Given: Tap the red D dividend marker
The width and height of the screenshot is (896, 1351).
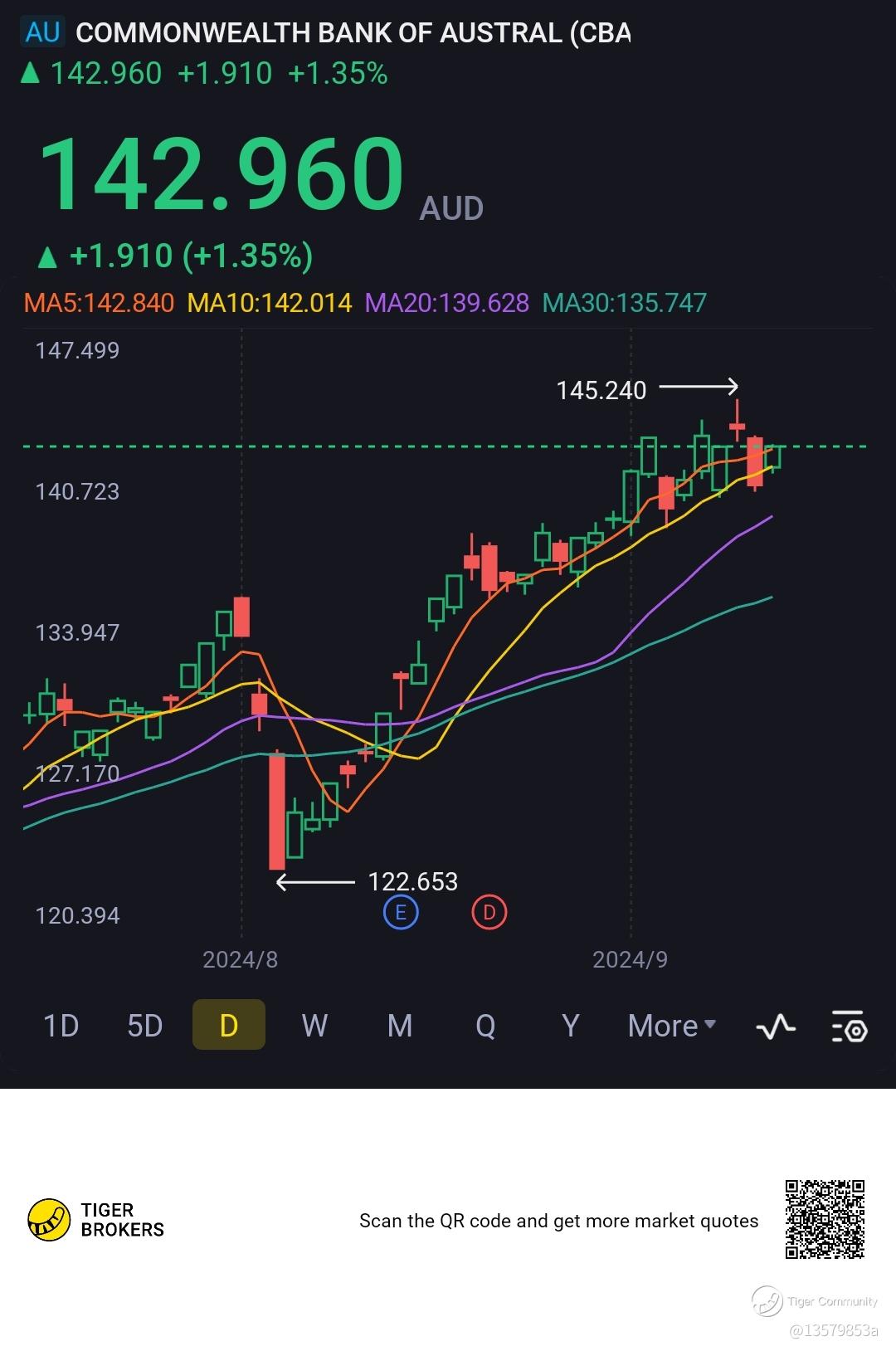Looking at the screenshot, I should 489,913.
